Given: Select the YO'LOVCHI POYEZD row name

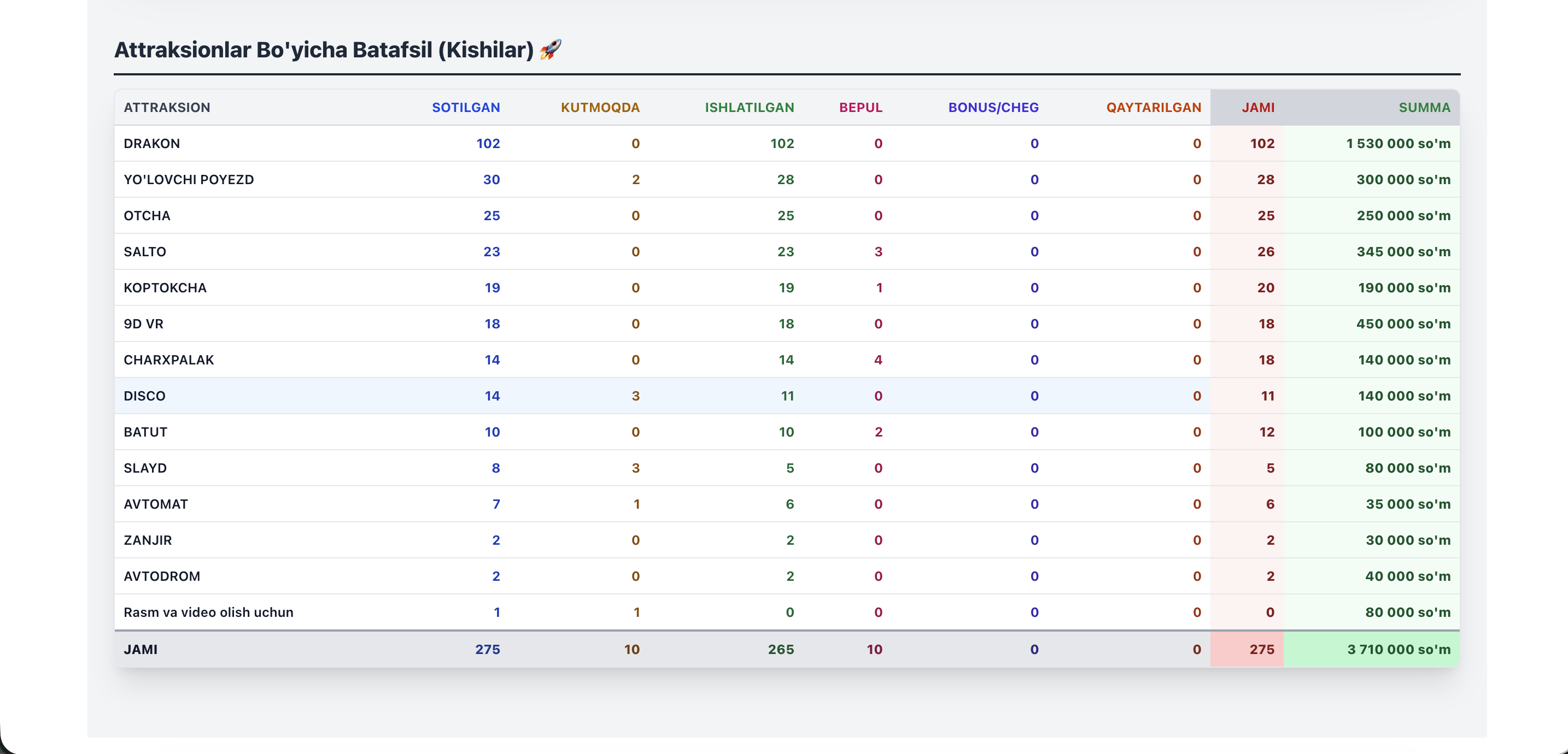Looking at the screenshot, I should coord(189,180).
